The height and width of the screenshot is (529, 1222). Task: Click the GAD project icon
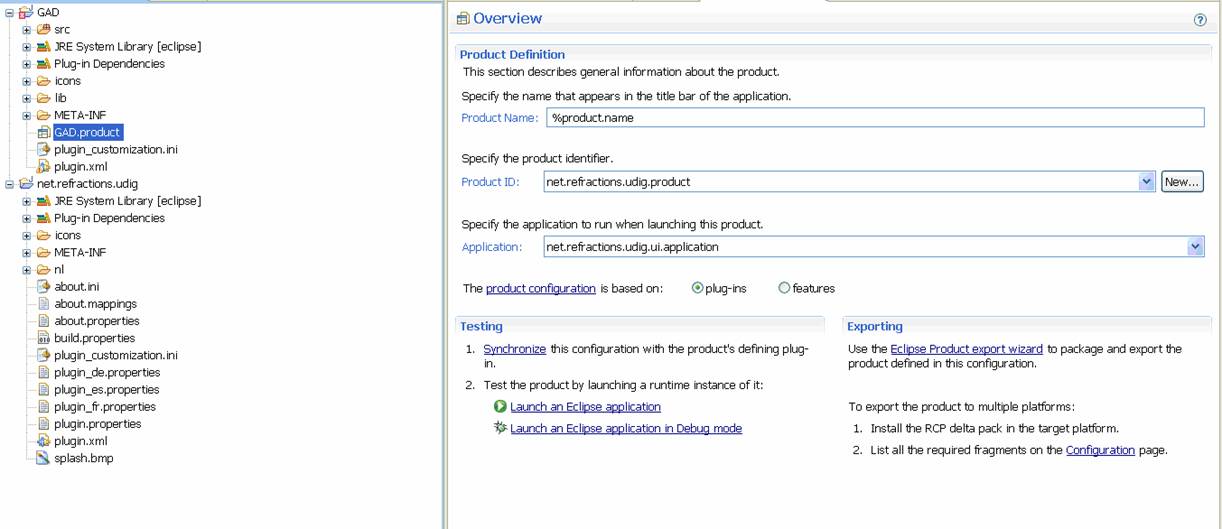pyautogui.click(x=26, y=12)
